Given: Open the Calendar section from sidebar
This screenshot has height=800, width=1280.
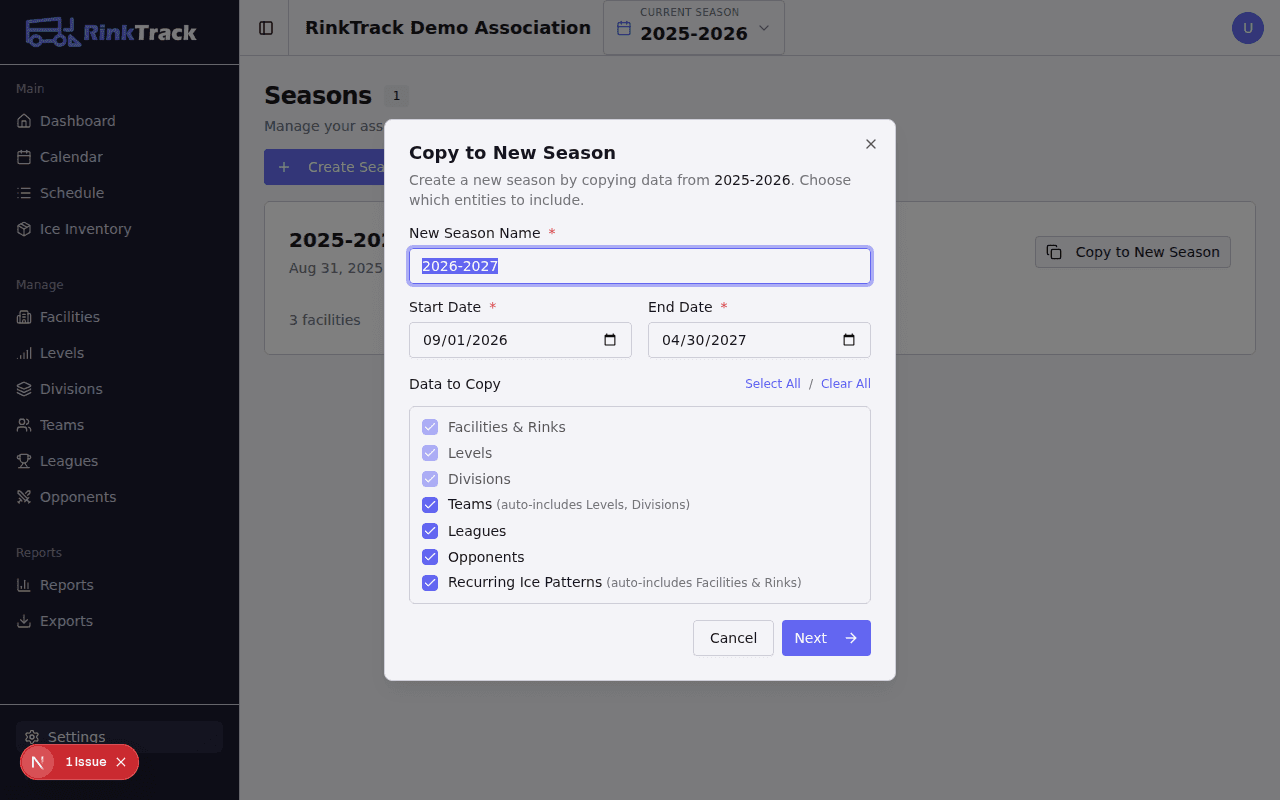Looking at the screenshot, I should pyautogui.click(x=24, y=157).
